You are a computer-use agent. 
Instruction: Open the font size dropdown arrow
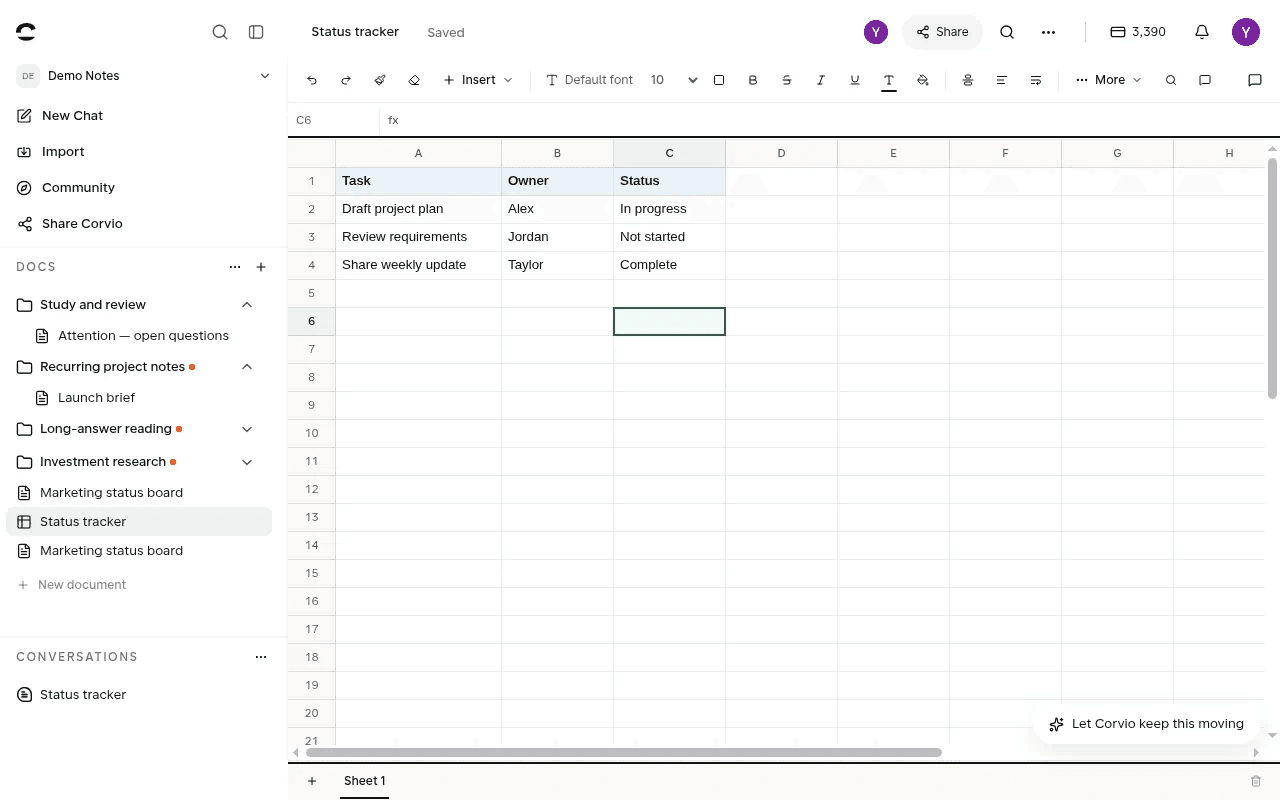click(x=693, y=80)
